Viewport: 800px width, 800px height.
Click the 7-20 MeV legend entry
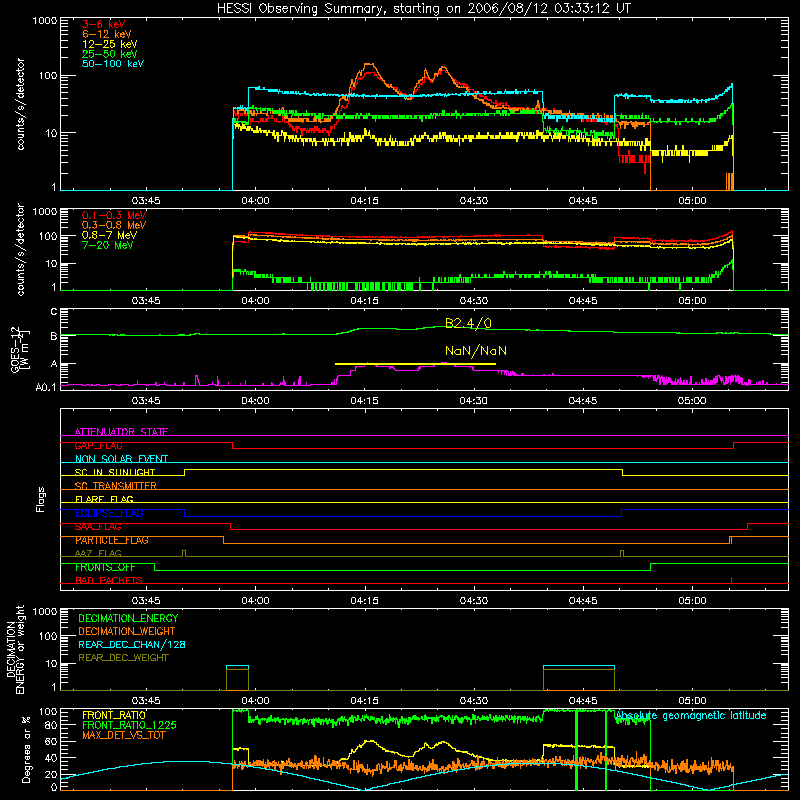click(x=108, y=245)
